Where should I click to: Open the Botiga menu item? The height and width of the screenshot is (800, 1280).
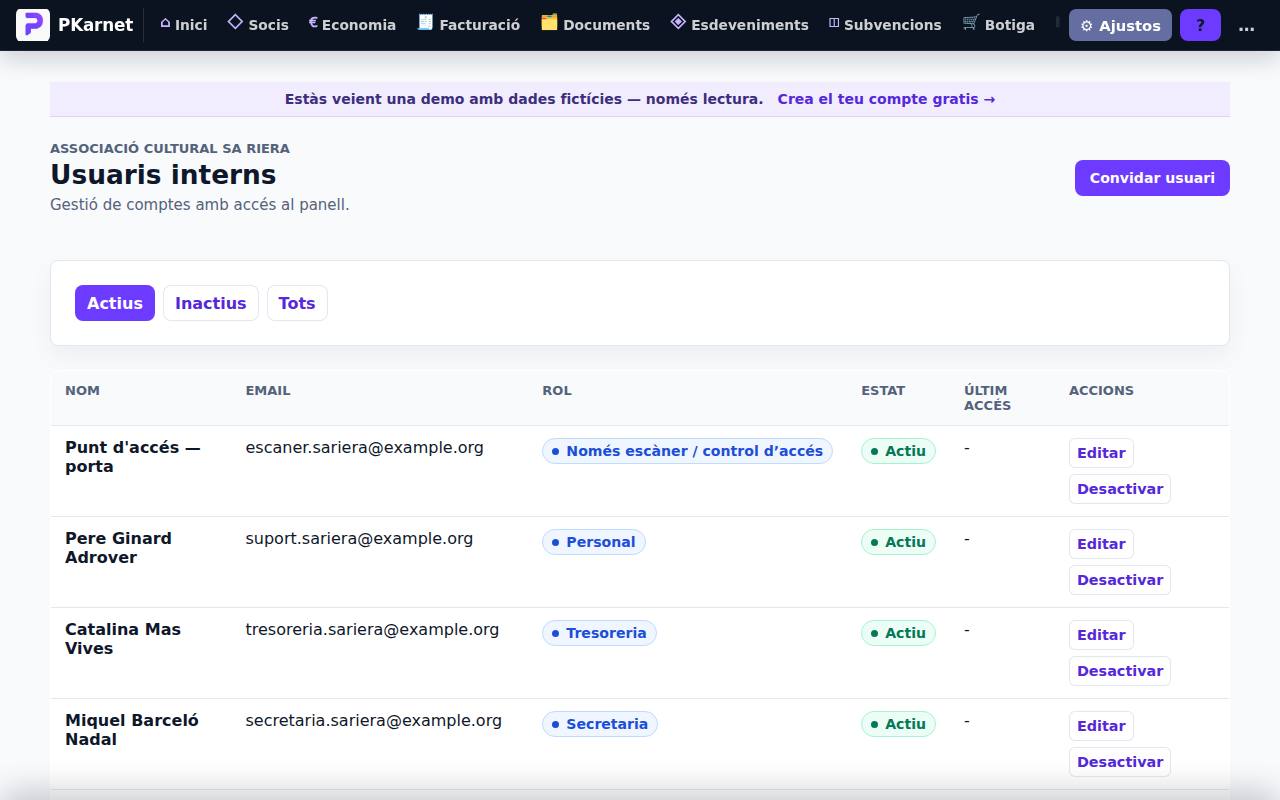(998, 25)
